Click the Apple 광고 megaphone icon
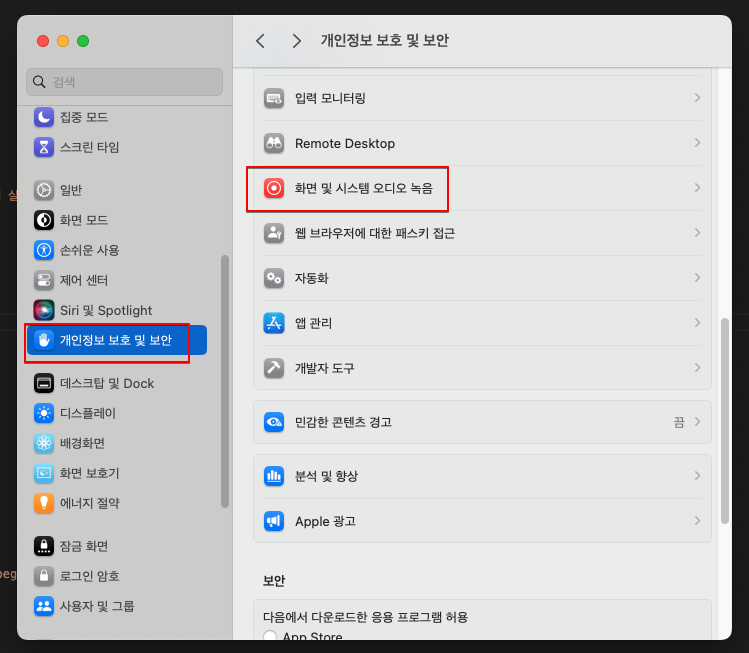Viewport: 749px width, 653px height. coord(274,521)
